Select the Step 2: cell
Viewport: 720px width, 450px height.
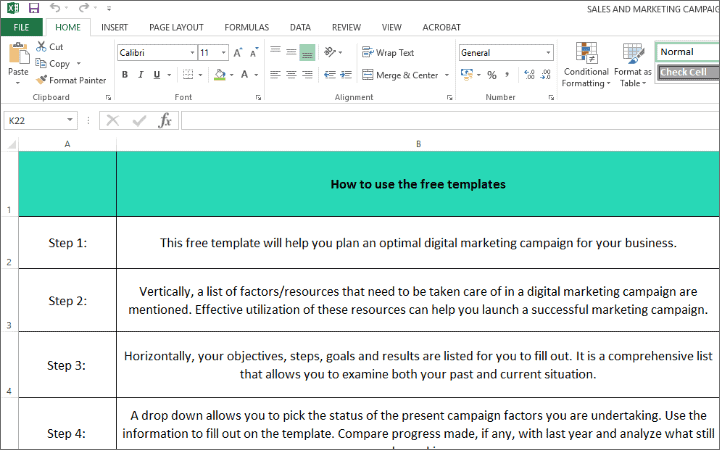coord(68,300)
